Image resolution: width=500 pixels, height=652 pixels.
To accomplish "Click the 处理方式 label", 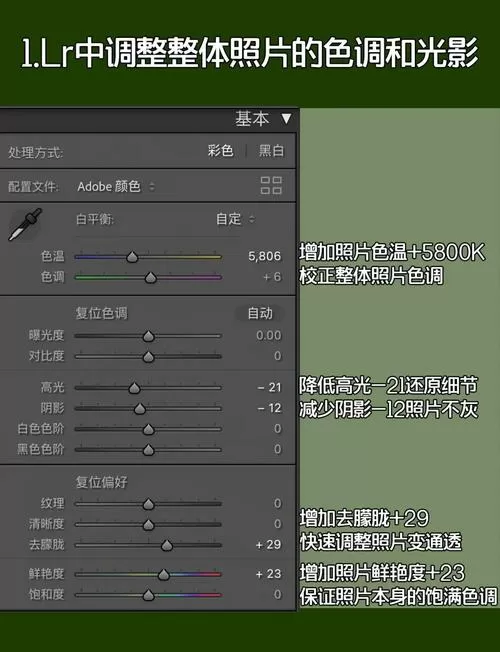I will click(35, 153).
